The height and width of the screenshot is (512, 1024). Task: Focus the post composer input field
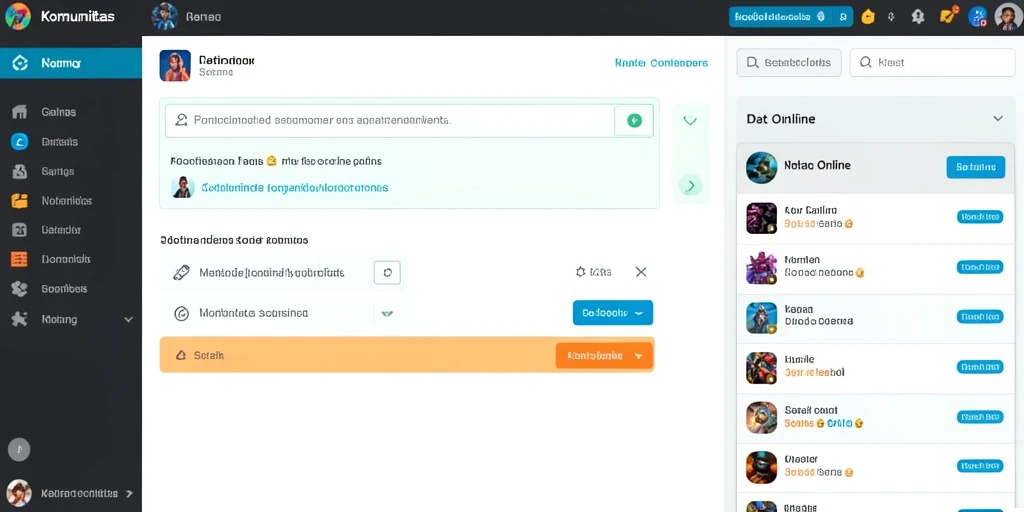click(409, 120)
